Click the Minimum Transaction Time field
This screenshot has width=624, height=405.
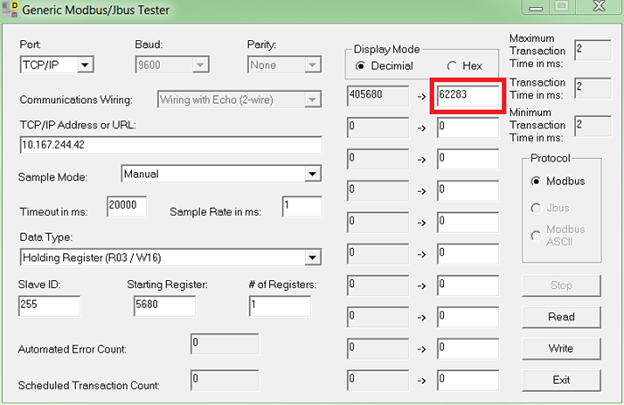[x=593, y=126]
